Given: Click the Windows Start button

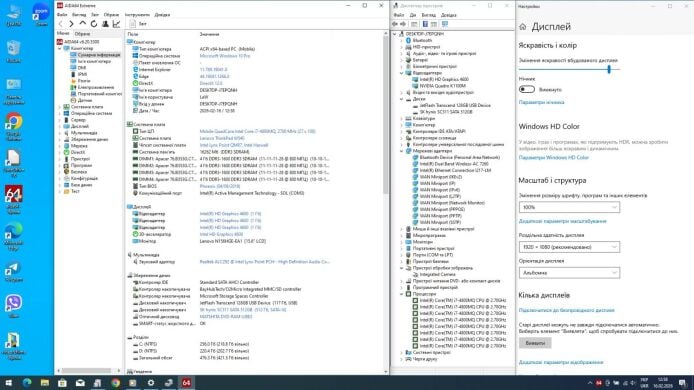Looking at the screenshot, I should (8, 383).
